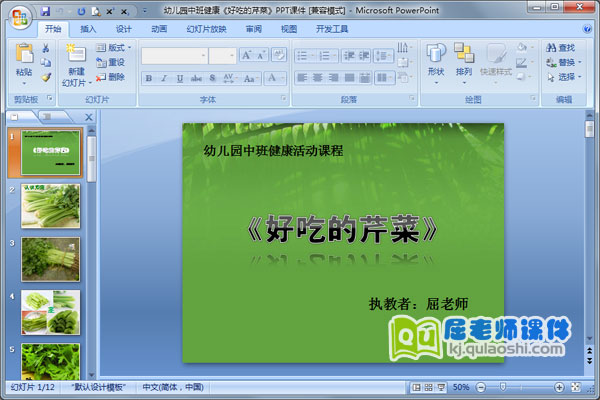Open the shape outline dropdown

click(524, 62)
